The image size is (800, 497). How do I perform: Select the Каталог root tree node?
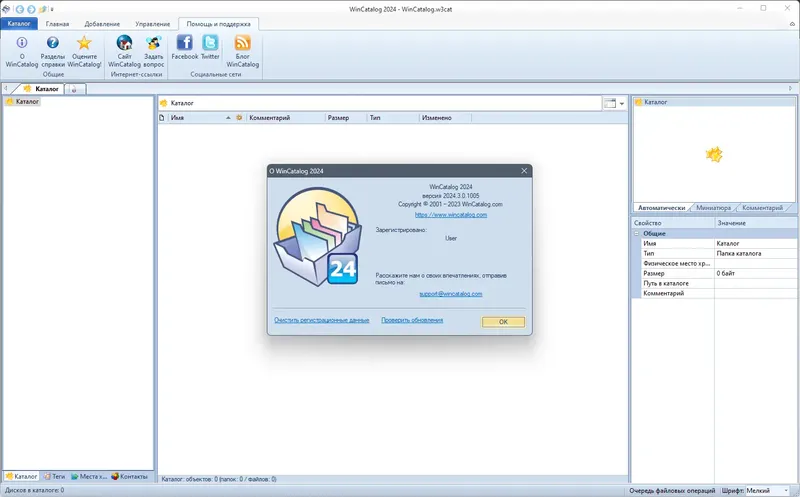click(22, 102)
